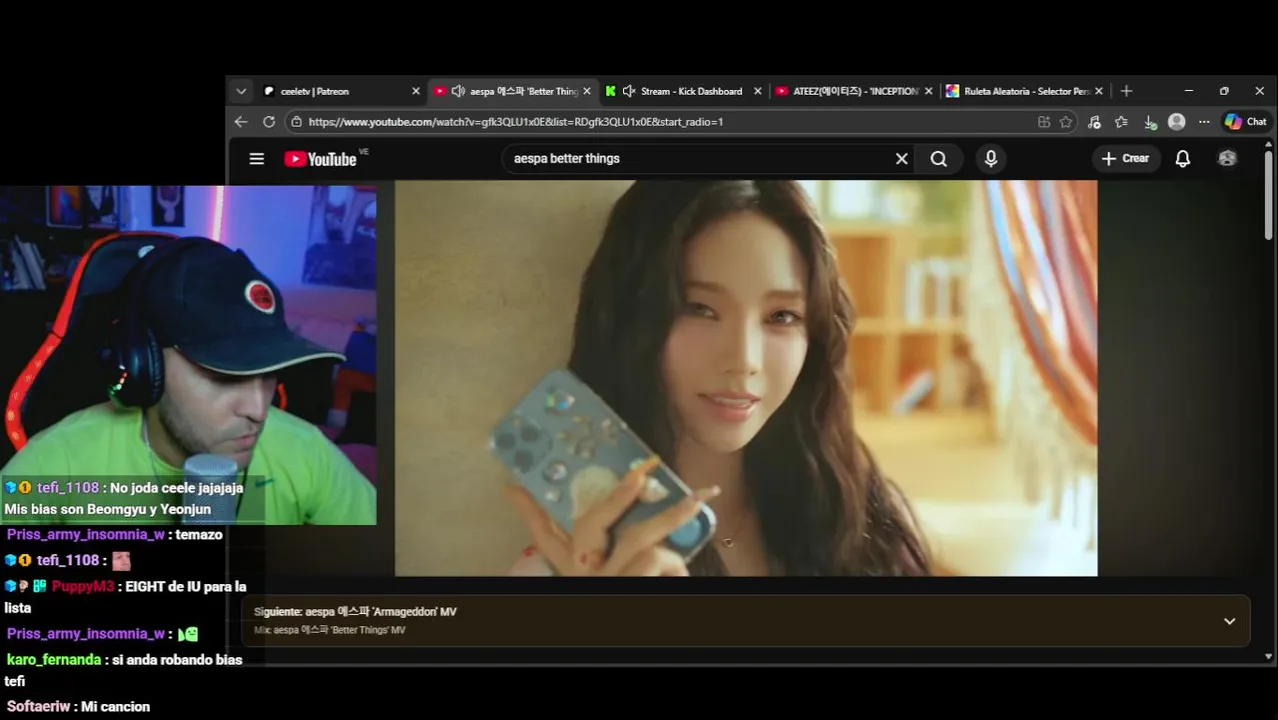Open browser downloads icon
This screenshot has width=1278, height=720.
click(1150, 122)
